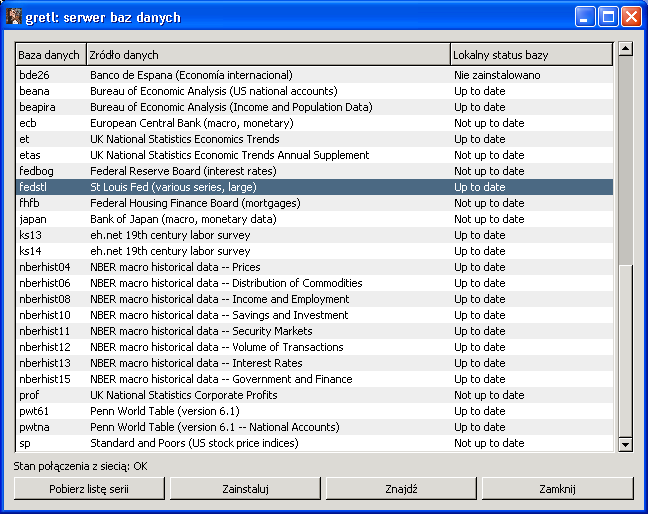Click the scrollbar down arrow

(x=626, y=445)
